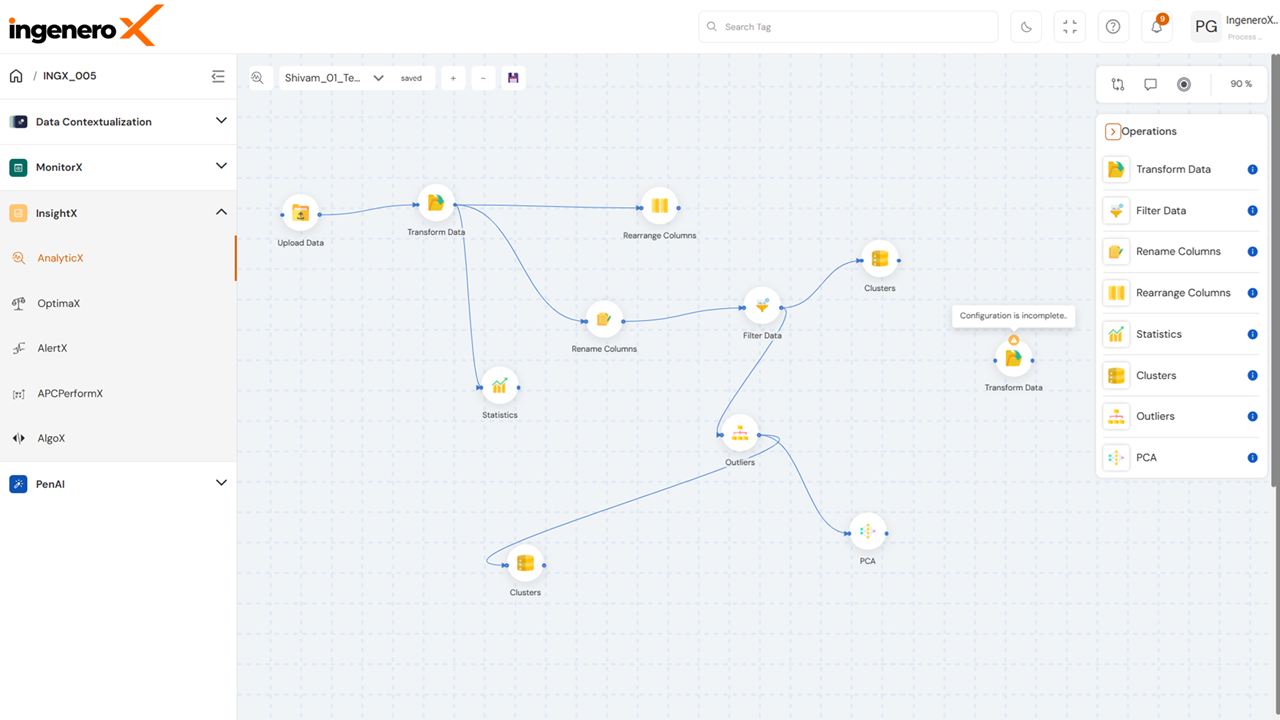Select the Filter Data node on canvas

[762, 307]
